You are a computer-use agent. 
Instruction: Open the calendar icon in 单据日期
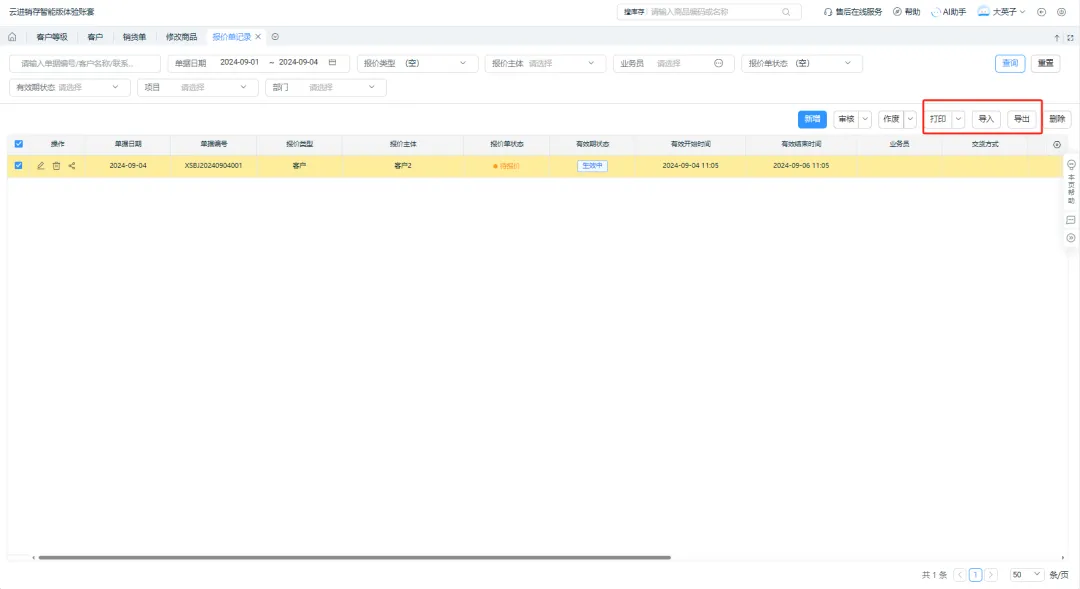click(x=333, y=63)
